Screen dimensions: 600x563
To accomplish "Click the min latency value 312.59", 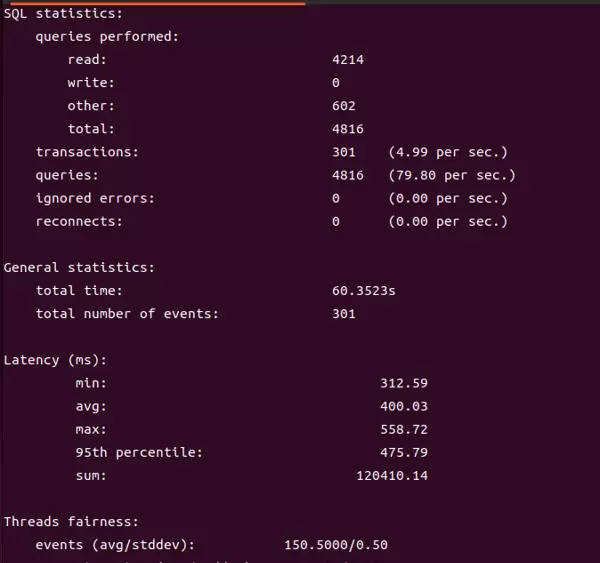I will [x=404, y=383].
